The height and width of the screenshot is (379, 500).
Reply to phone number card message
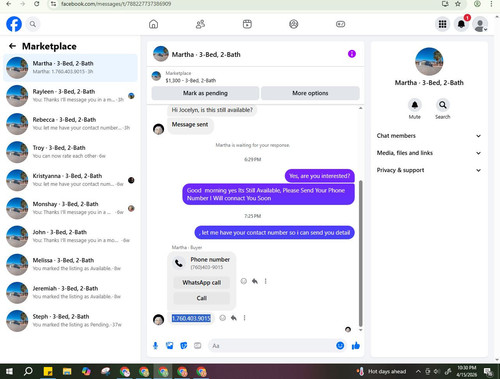(x=255, y=281)
